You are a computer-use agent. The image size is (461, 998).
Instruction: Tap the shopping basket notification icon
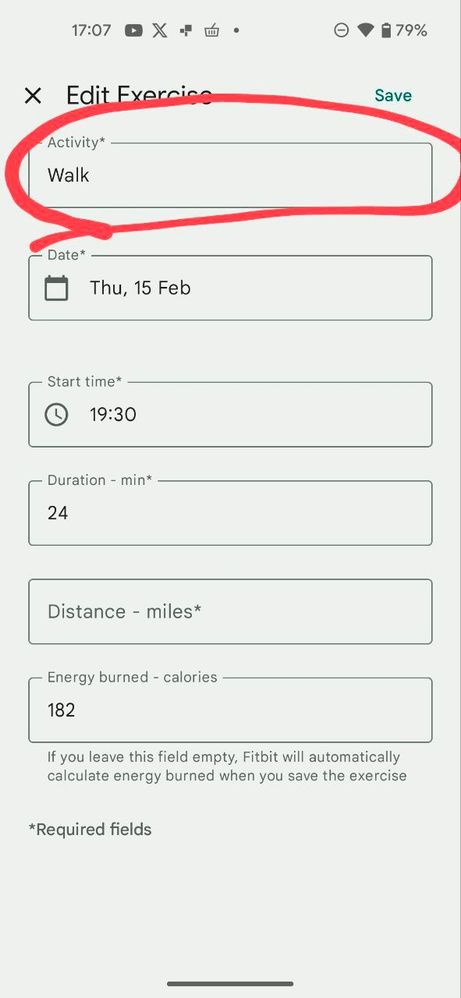pyautogui.click(x=211, y=30)
